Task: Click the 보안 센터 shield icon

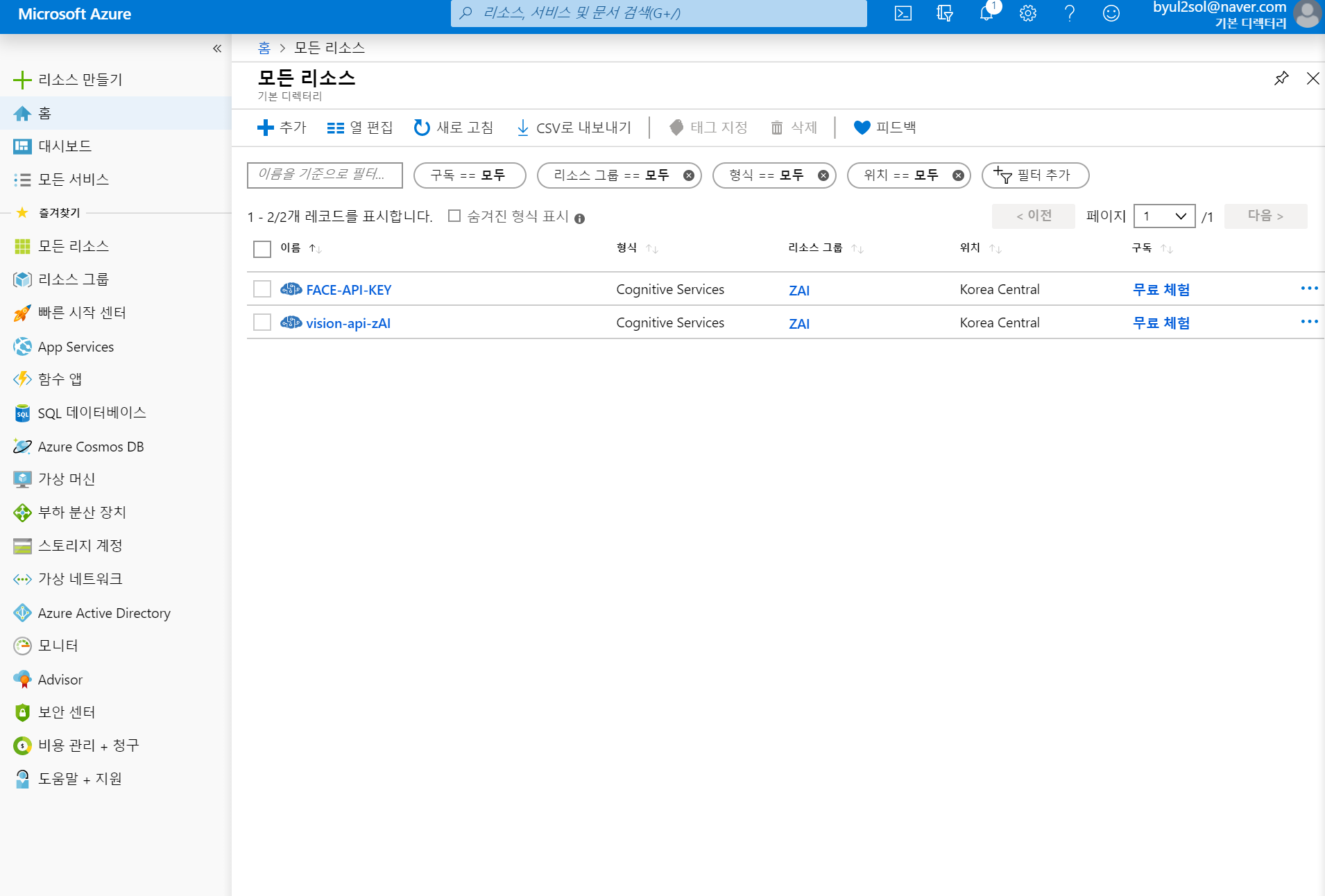Action: click(22, 712)
